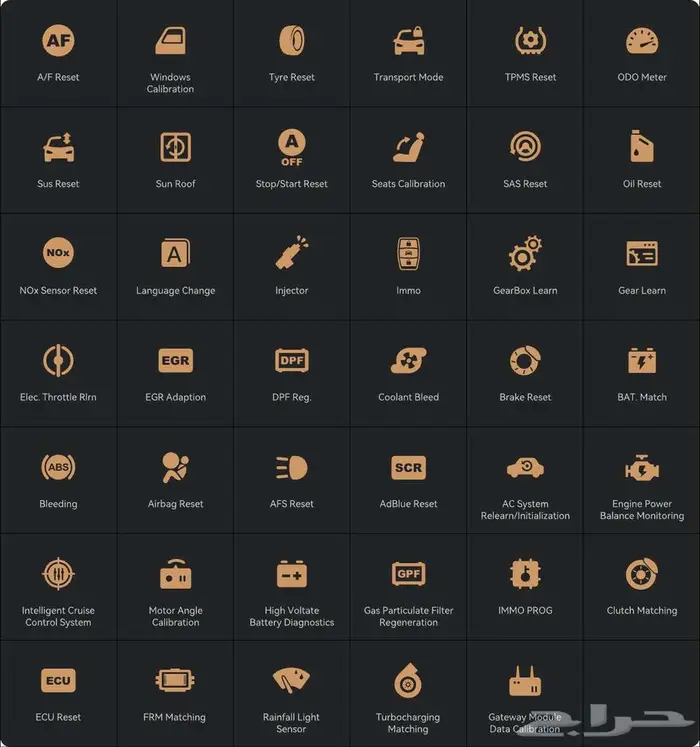Click the 'Motor Angle Calibration' label text

click(x=175, y=616)
